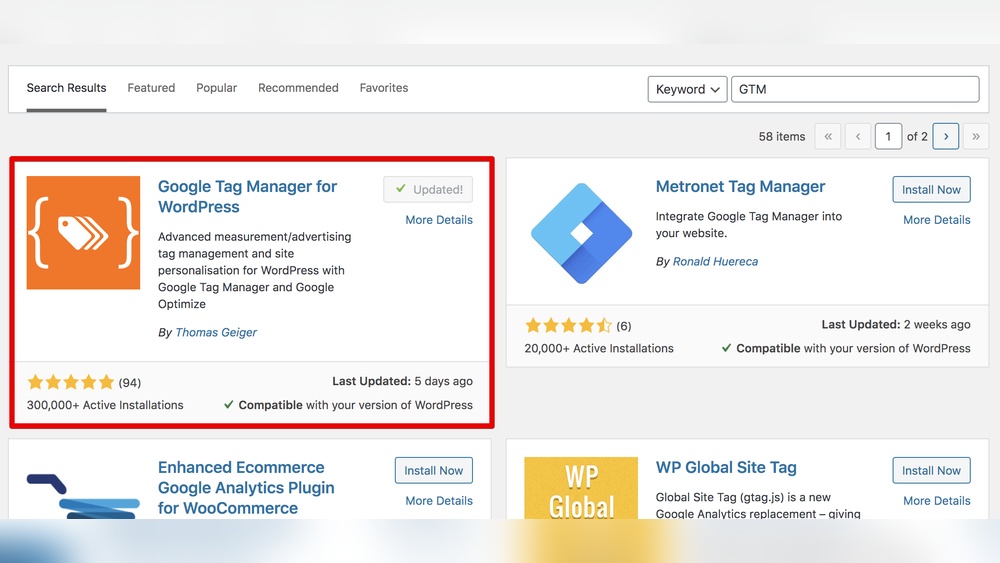Switch to the Popular tab
Viewport: 1000px width, 563px height.
pos(216,88)
